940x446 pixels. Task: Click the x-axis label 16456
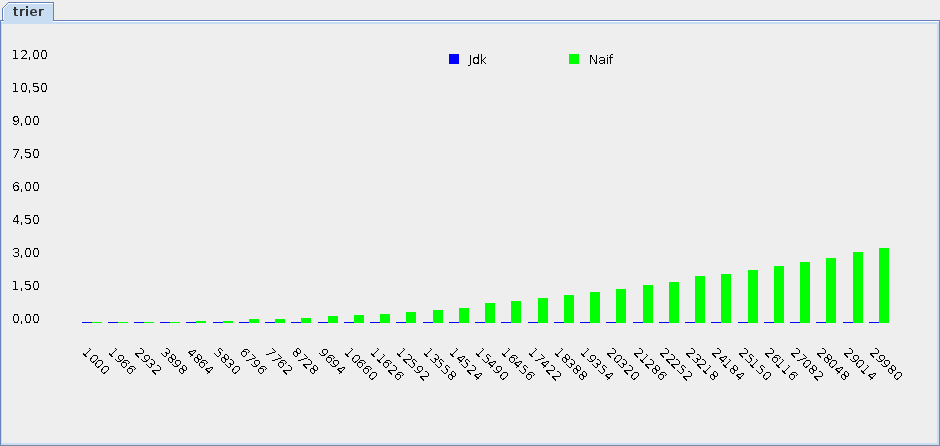[517, 364]
